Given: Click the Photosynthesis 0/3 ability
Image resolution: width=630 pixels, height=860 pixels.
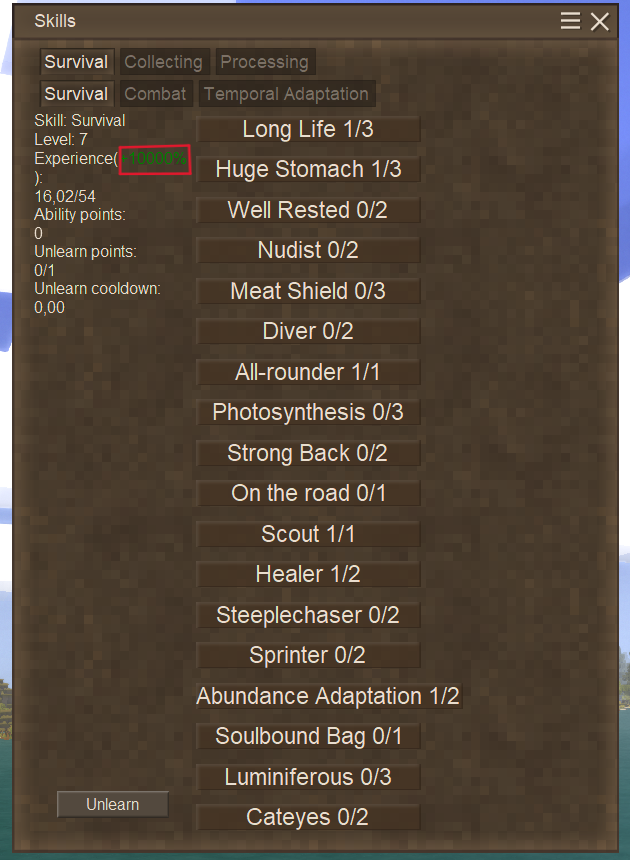Looking at the screenshot, I should 308,412.
